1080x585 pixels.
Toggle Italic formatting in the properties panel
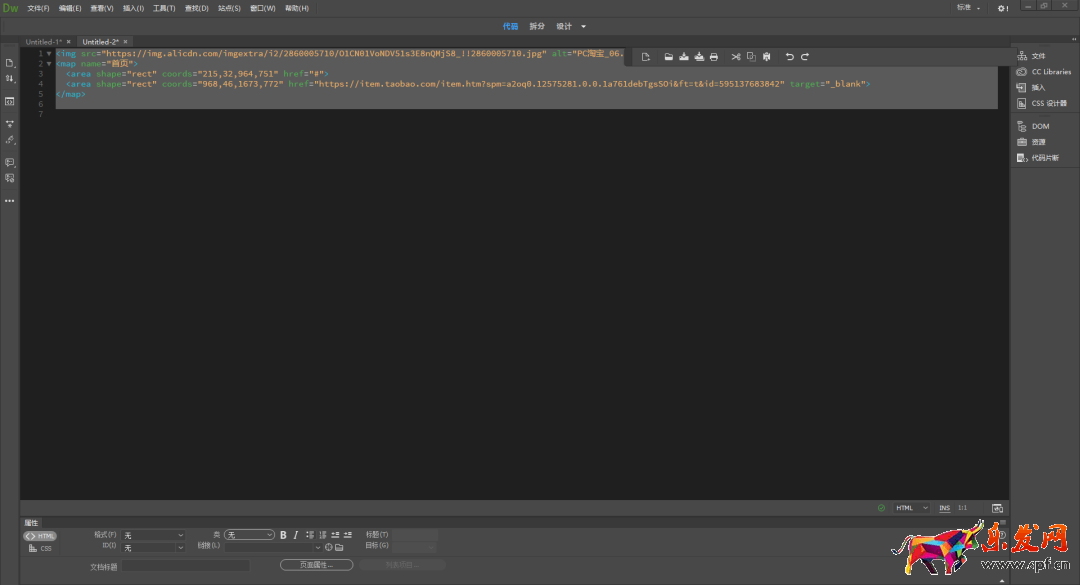296,535
